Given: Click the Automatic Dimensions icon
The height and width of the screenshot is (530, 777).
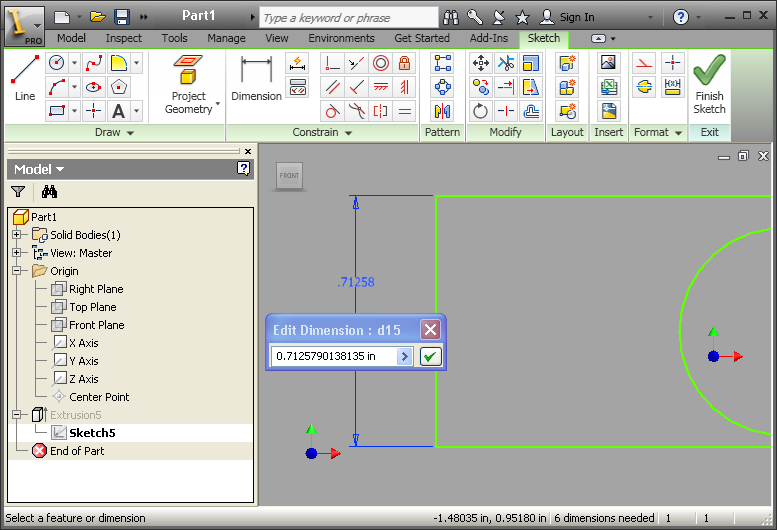Looking at the screenshot, I should [x=297, y=63].
